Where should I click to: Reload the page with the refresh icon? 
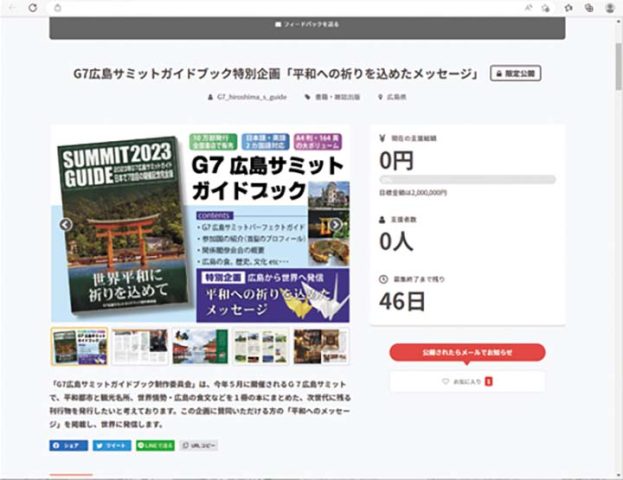point(33,7)
